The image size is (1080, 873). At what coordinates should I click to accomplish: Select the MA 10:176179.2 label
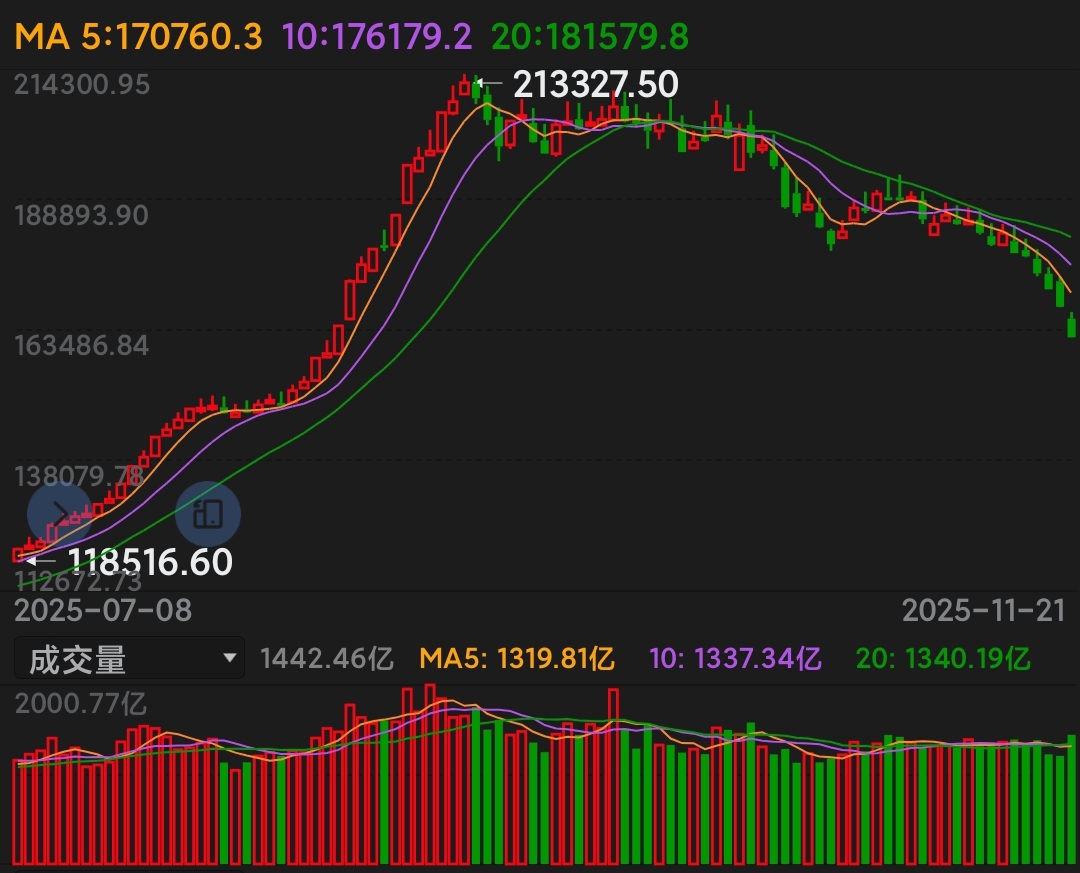(x=377, y=36)
